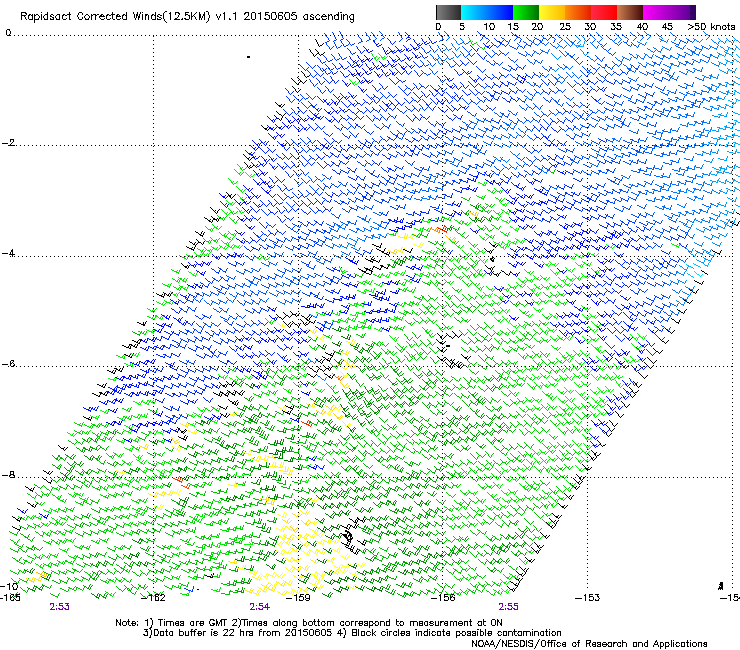Click the '-6' latitude axis label
The width and height of the screenshot is (740, 650).
click(x=8, y=364)
